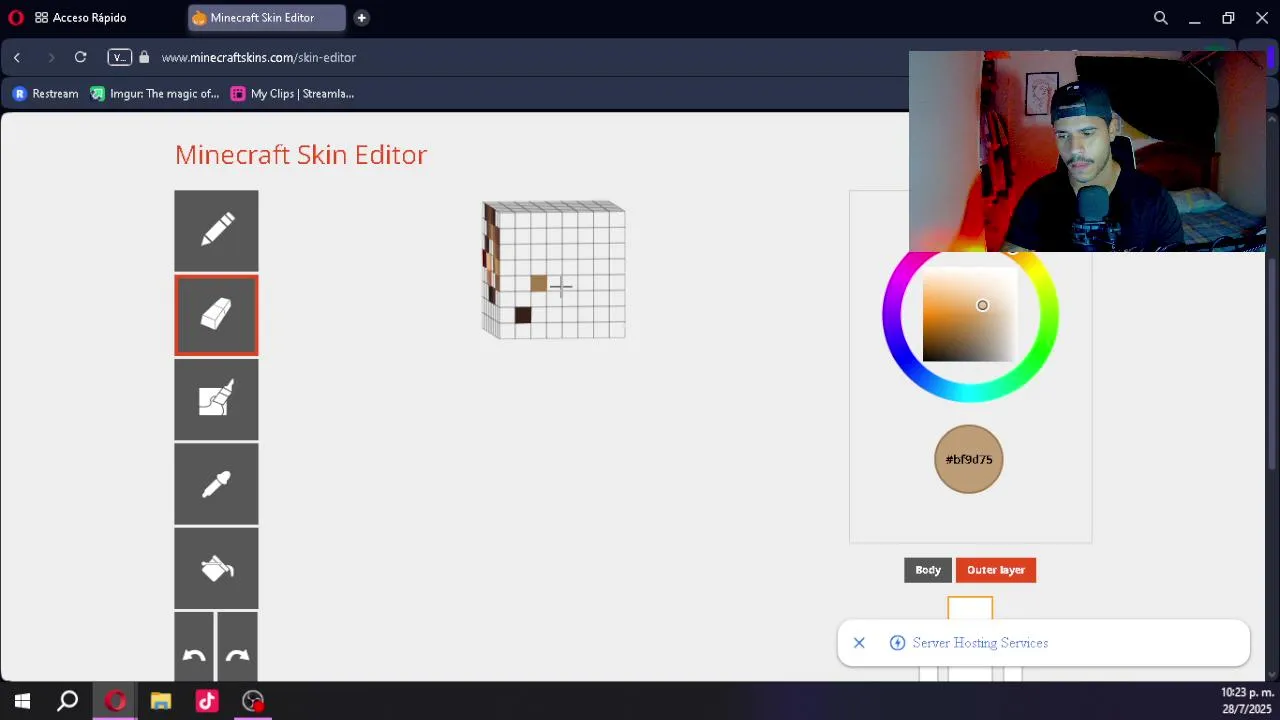Image resolution: width=1280 pixels, height=720 pixels.
Task: Open a new browser tab
Action: pyautogui.click(x=361, y=18)
